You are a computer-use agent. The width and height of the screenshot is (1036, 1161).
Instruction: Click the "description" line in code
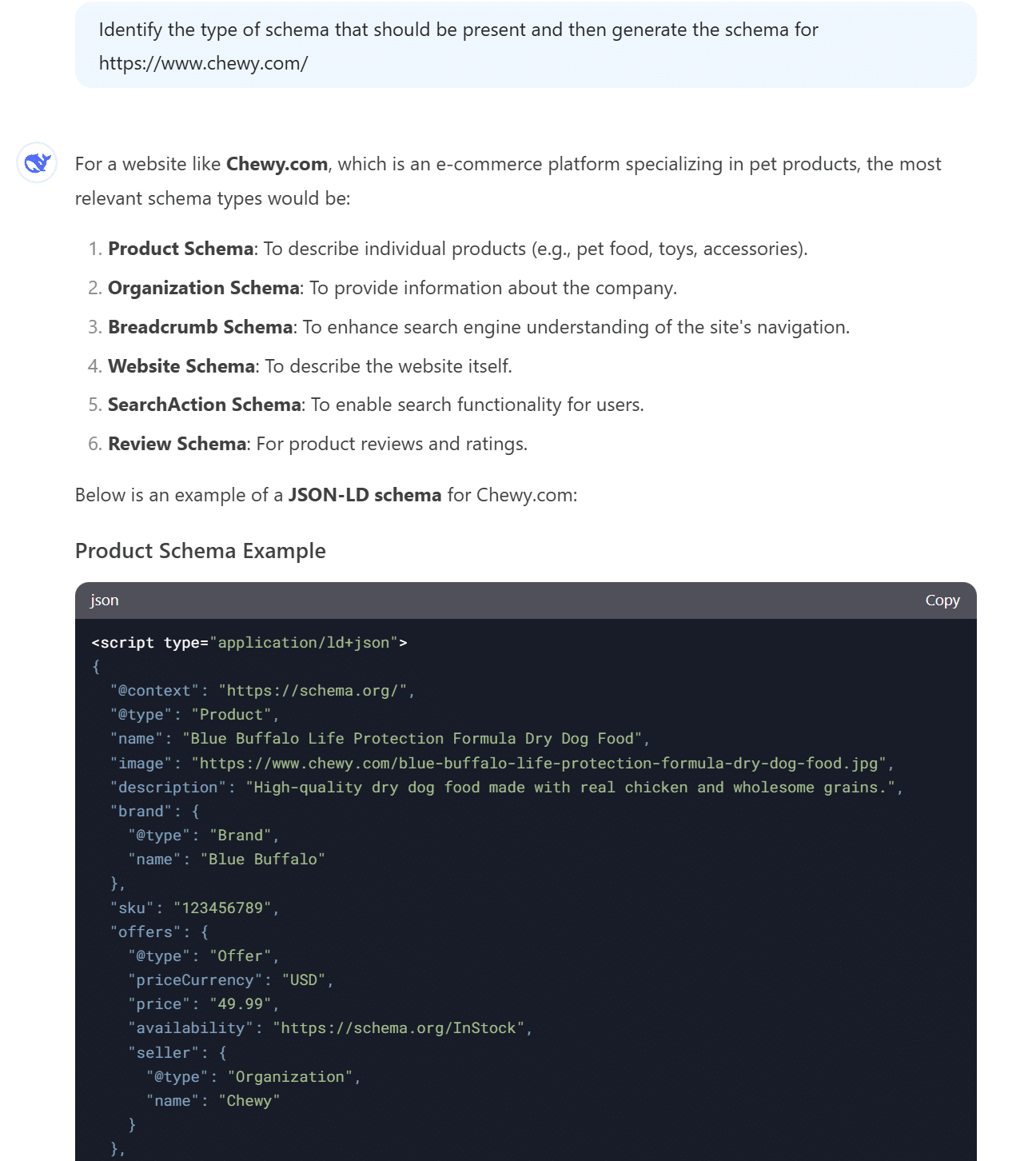pos(507,788)
